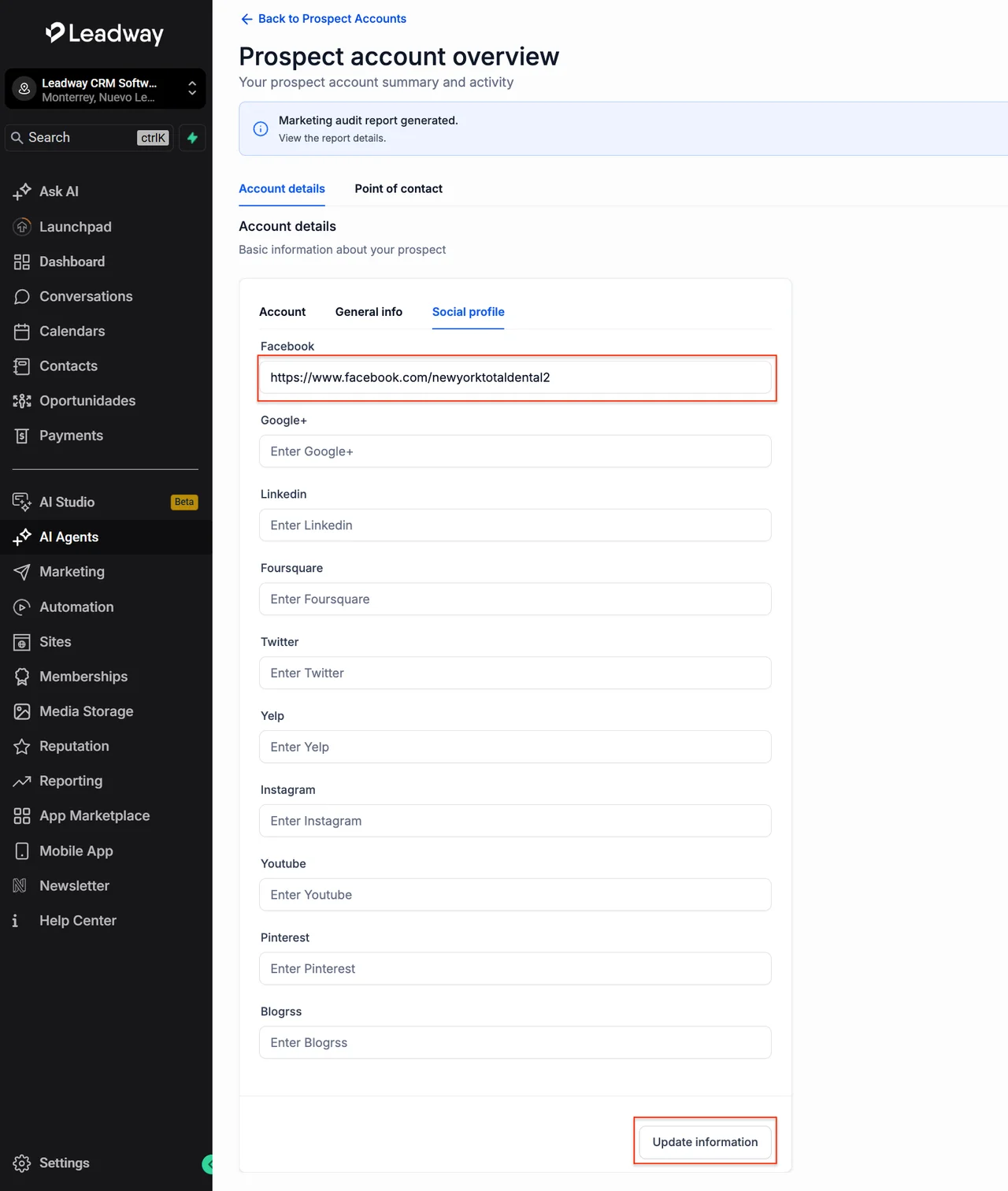Click the Payments icon

click(x=22, y=436)
